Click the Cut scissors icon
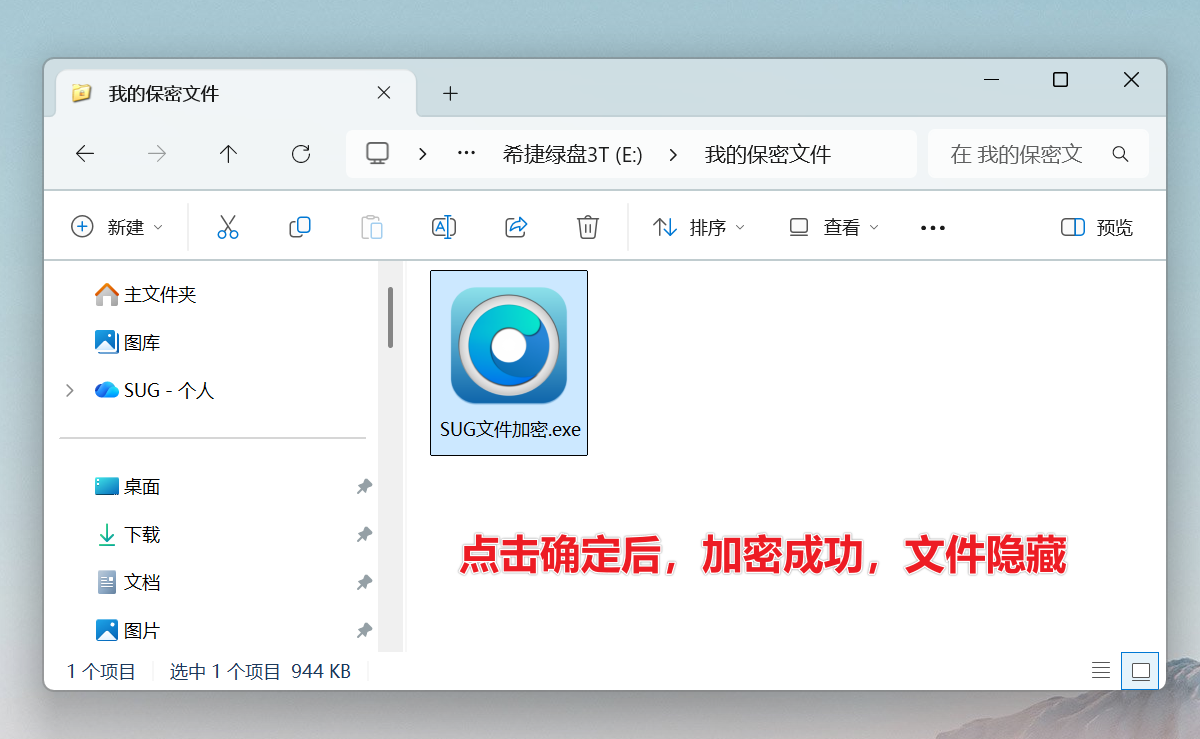 (x=228, y=227)
